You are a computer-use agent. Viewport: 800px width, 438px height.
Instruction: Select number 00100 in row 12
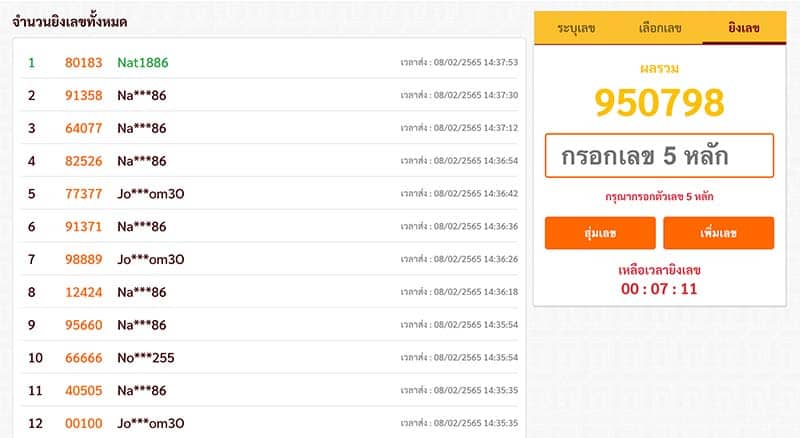84,423
